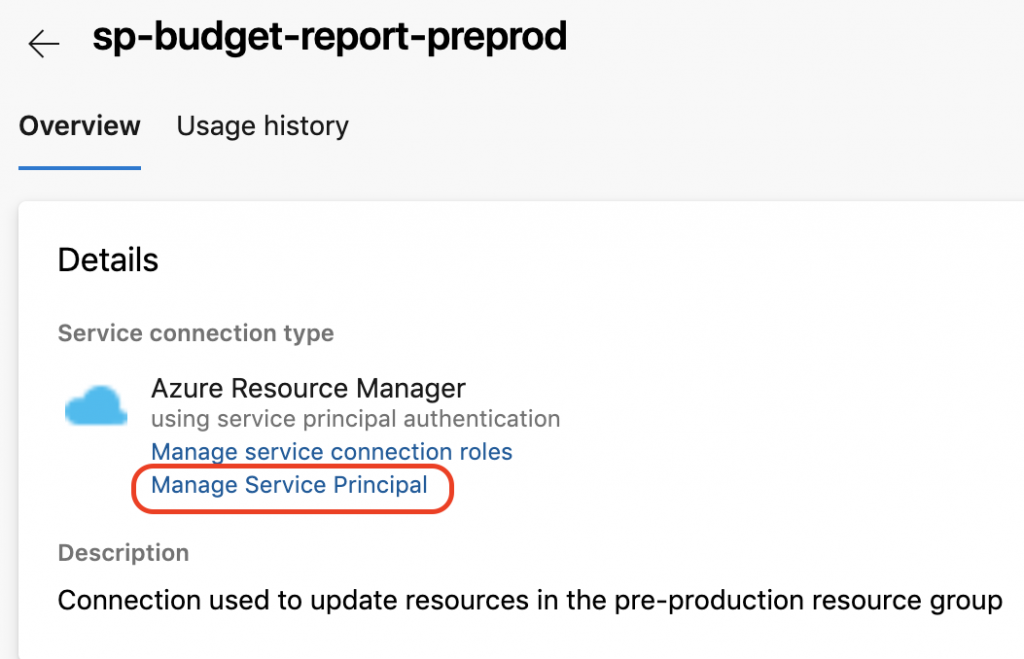Click the Details section heading
The height and width of the screenshot is (659, 1024).
(108, 260)
